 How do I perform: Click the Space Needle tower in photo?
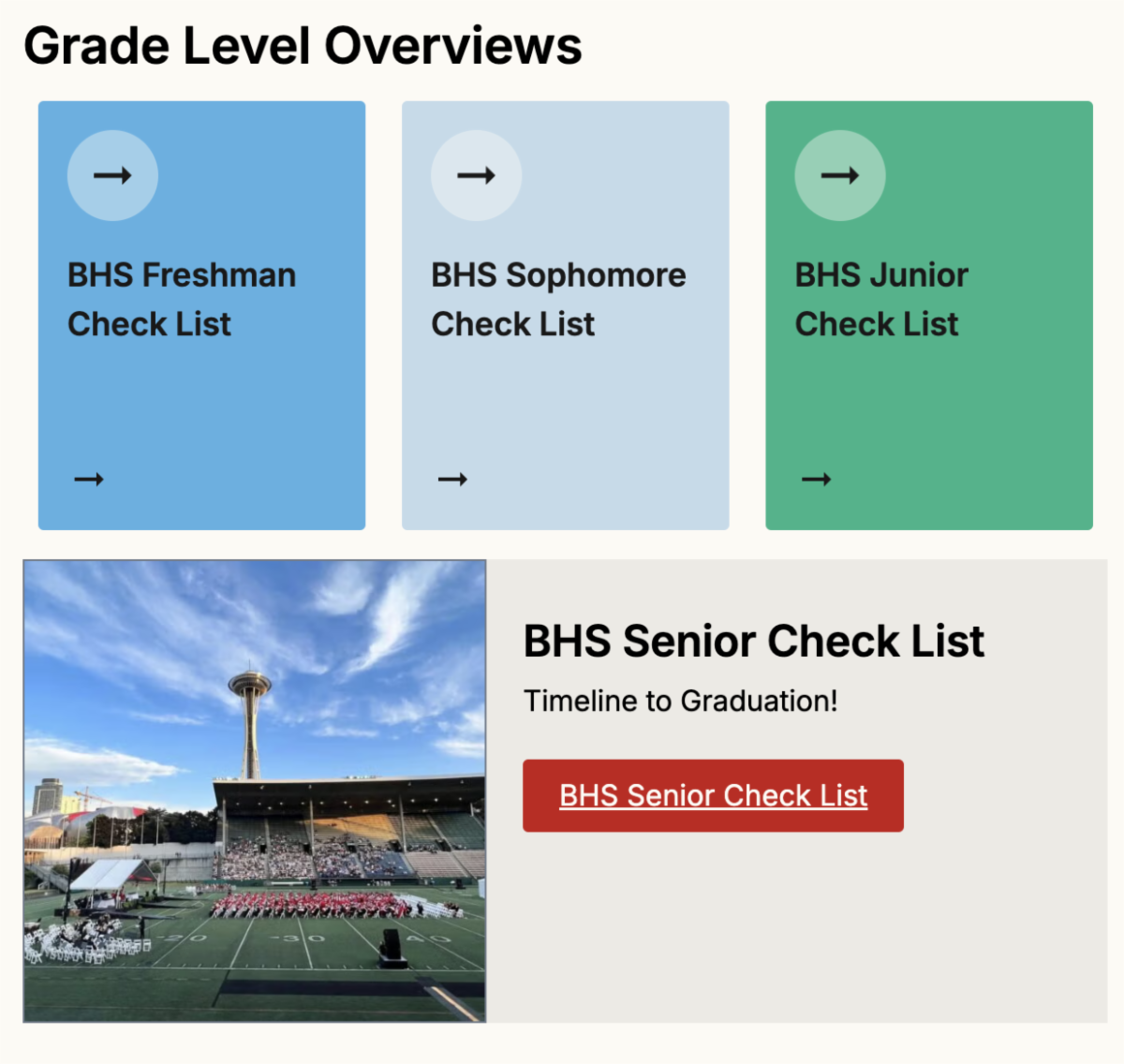tap(250, 721)
